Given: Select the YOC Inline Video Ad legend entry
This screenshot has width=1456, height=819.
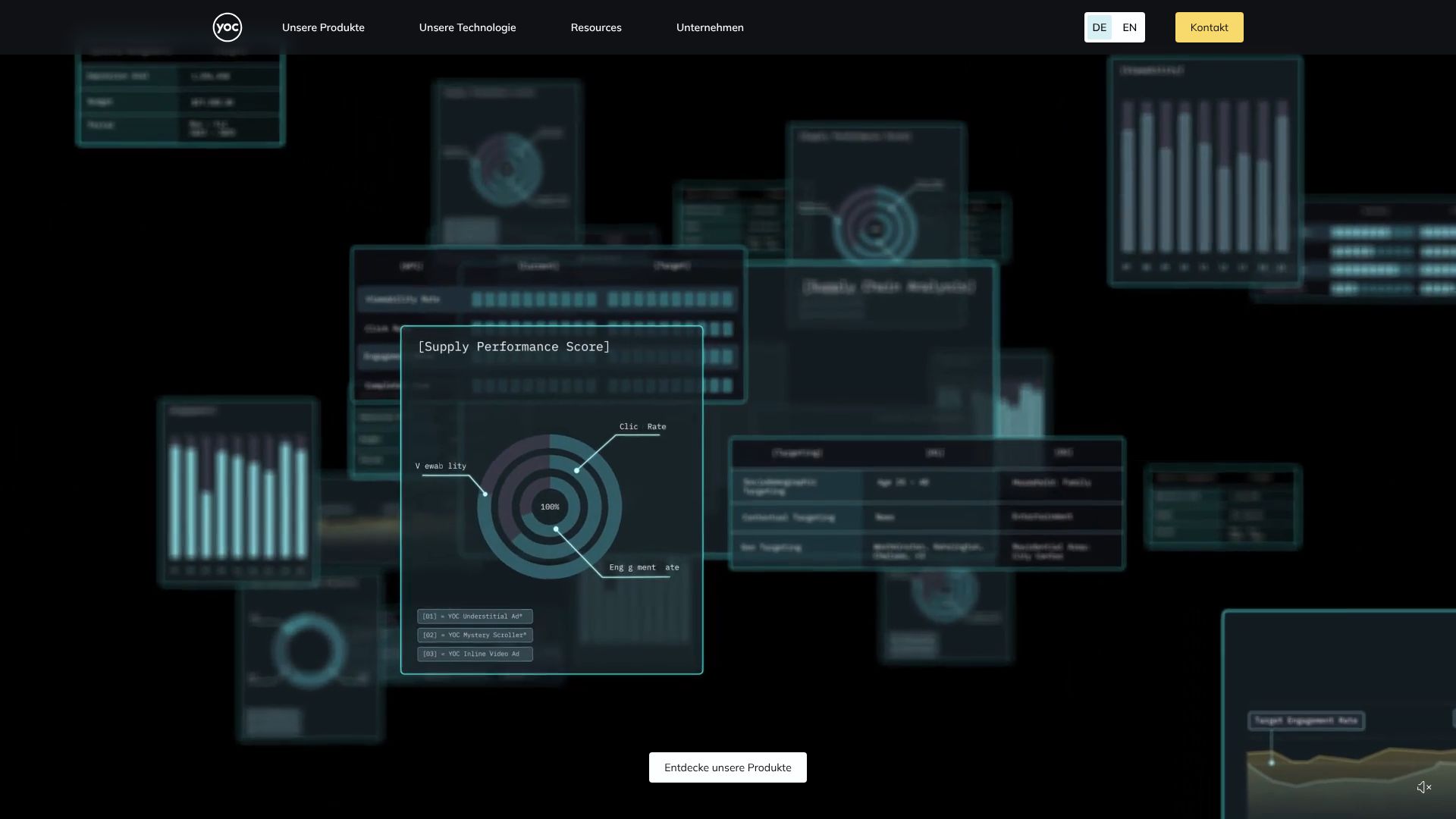Looking at the screenshot, I should click(x=474, y=654).
